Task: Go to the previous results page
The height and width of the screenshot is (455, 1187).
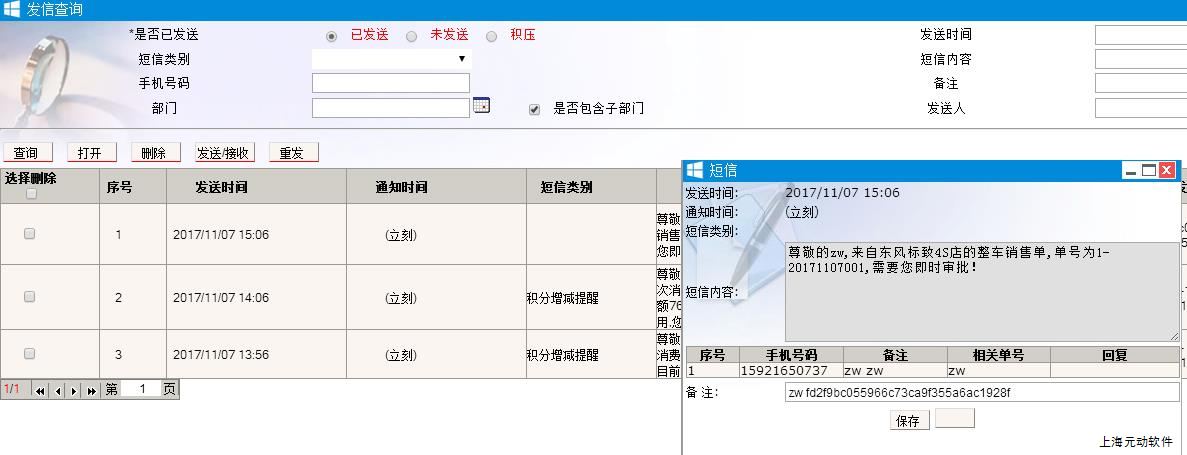Action: pos(58,390)
